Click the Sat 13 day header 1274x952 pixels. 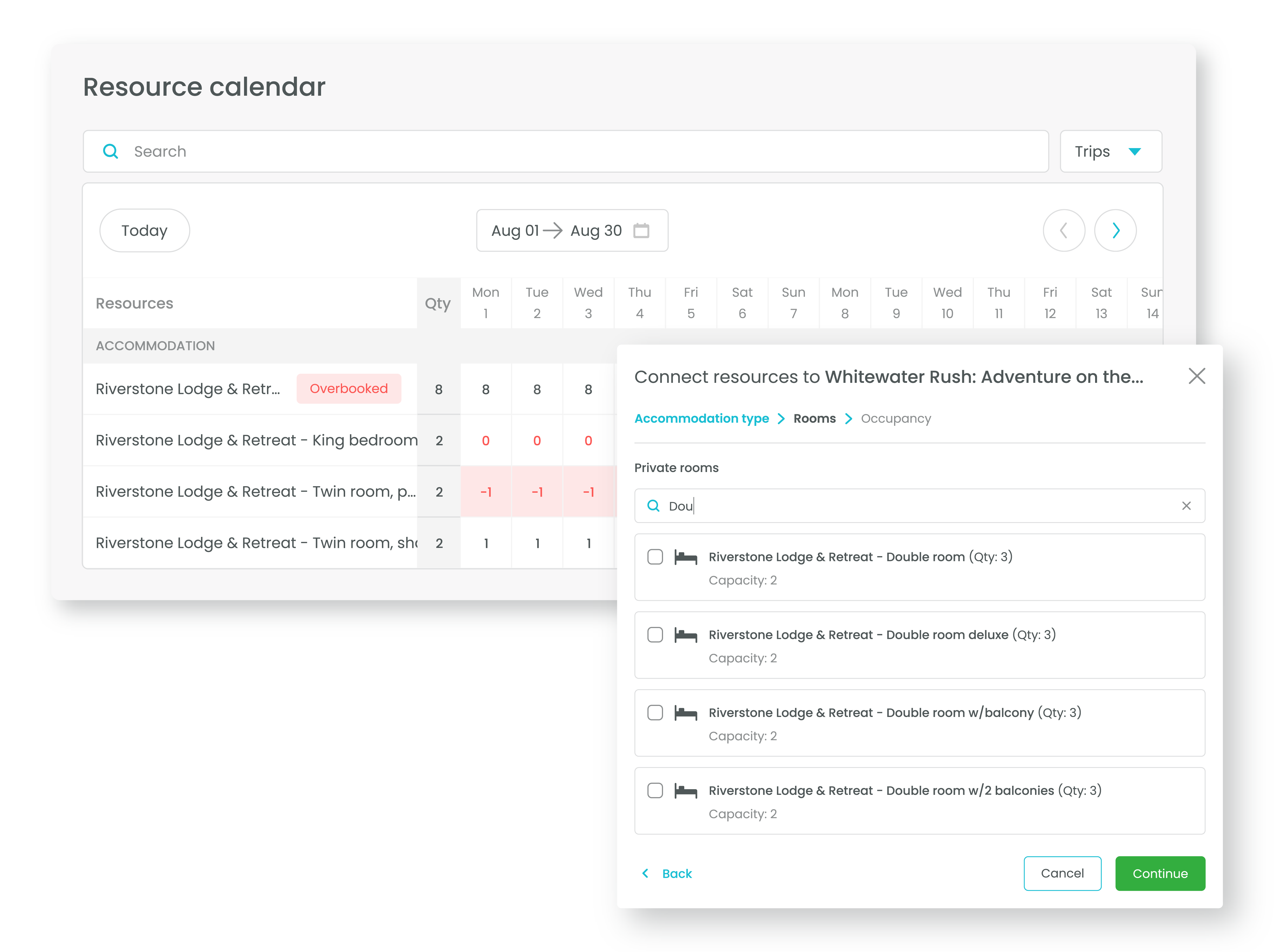click(1101, 304)
